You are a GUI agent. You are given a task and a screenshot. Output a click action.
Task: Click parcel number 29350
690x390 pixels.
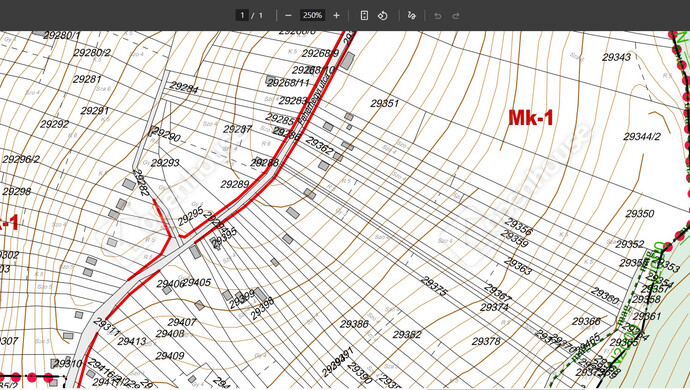[640, 214]
